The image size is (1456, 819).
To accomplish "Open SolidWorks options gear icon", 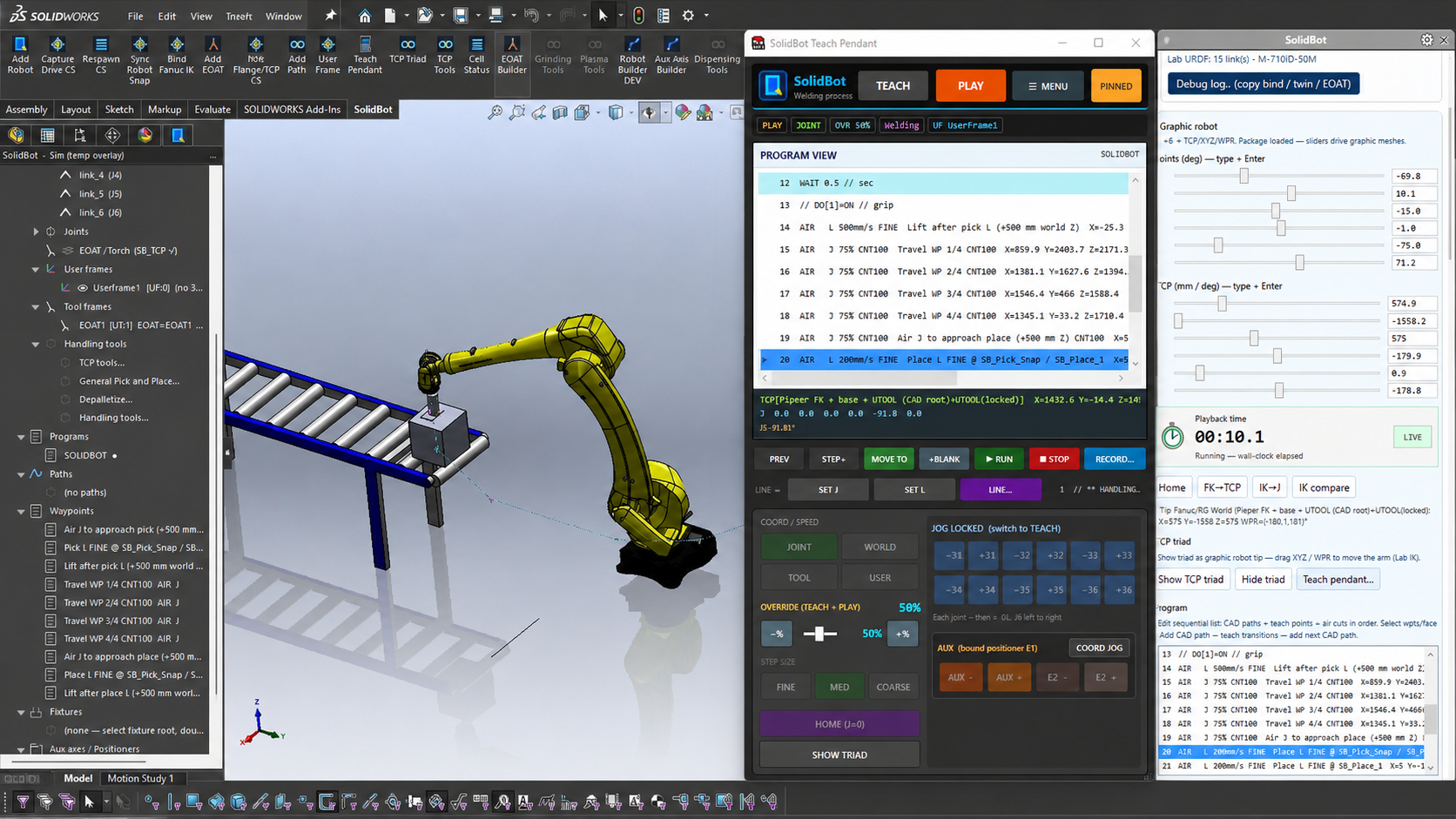I will coord(688,16).
